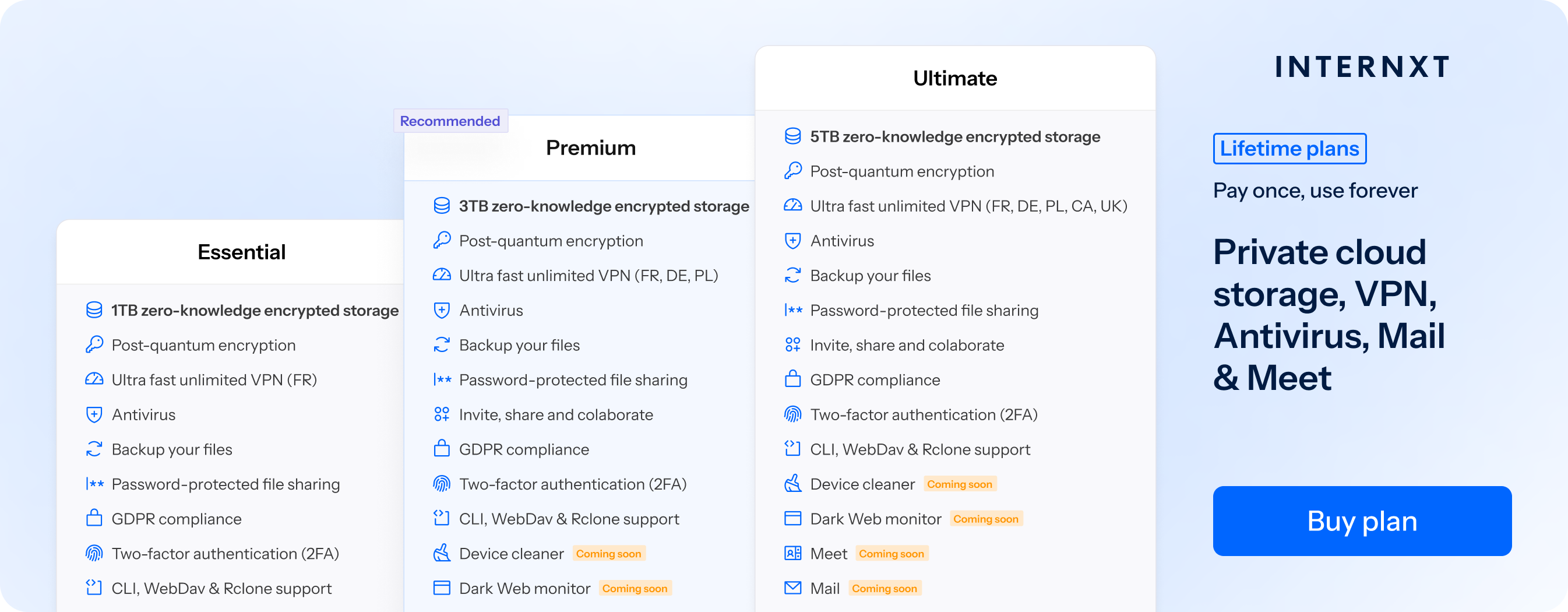Click the fingerprint 2FA icon in Essential
Viewport: 1568px width, 612px height.
[x=94, y=554]
